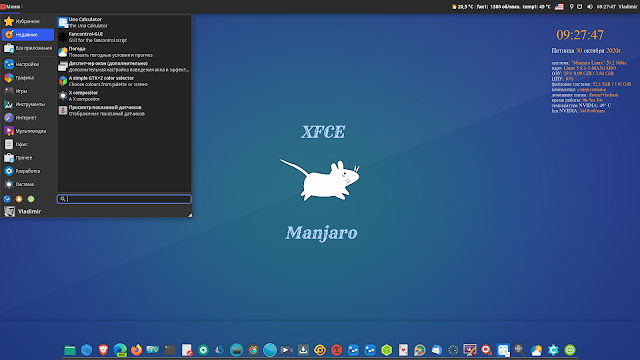Launch Brave browser from the dock
This screenshot has height=360, width=640.
pyautogui.click(x=103, y=350)
